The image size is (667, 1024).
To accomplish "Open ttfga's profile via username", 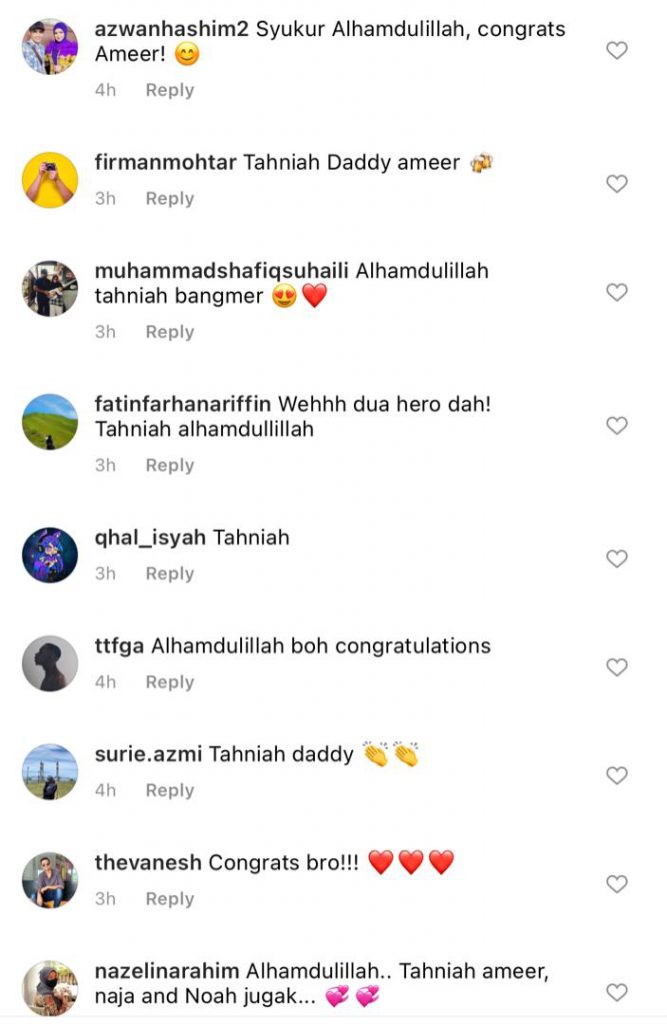I will [119, 646].
